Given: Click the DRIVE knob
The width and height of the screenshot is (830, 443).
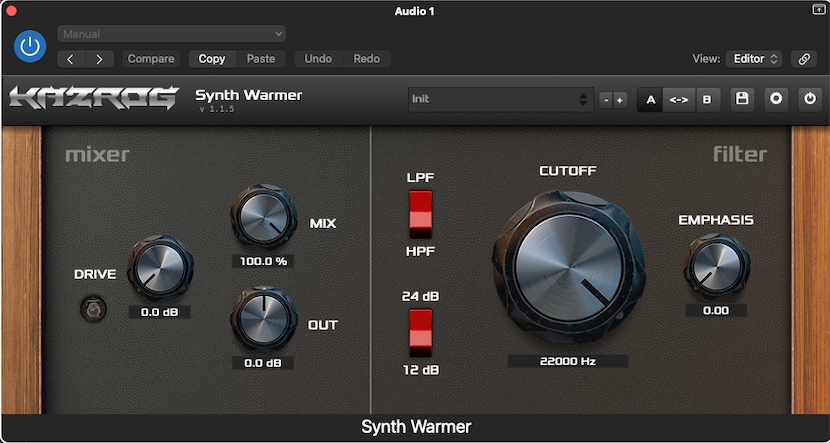Looking at the screenshot, I should [x=160, y=268].
